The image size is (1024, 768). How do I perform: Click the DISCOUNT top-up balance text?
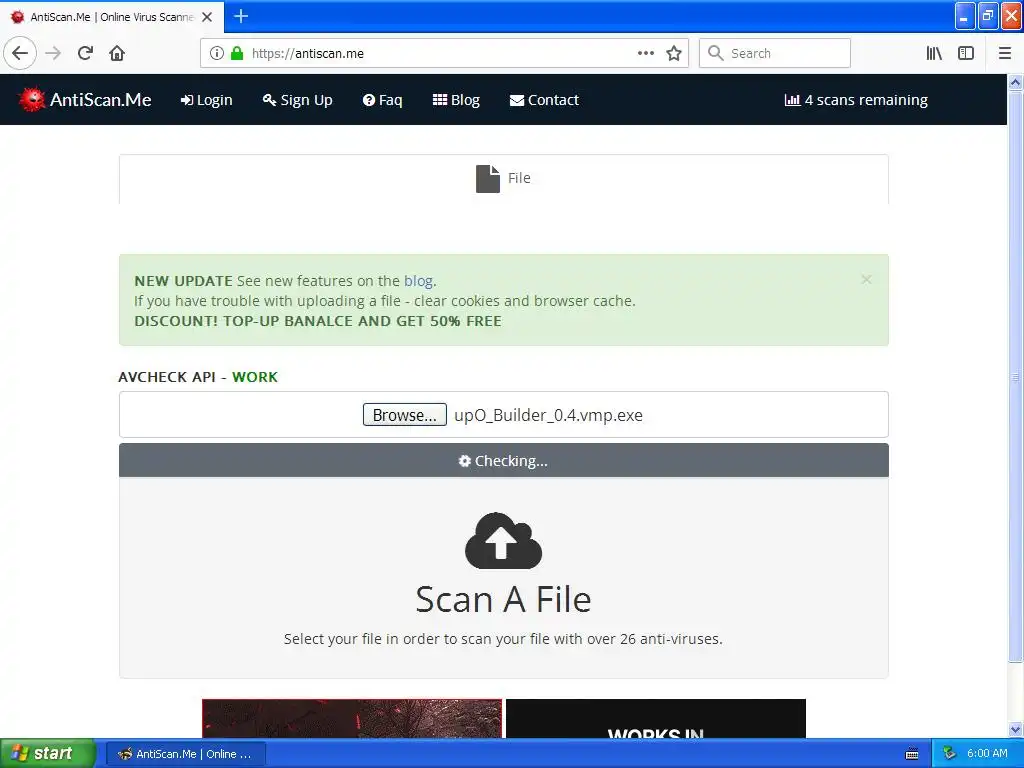click(318, 321)
